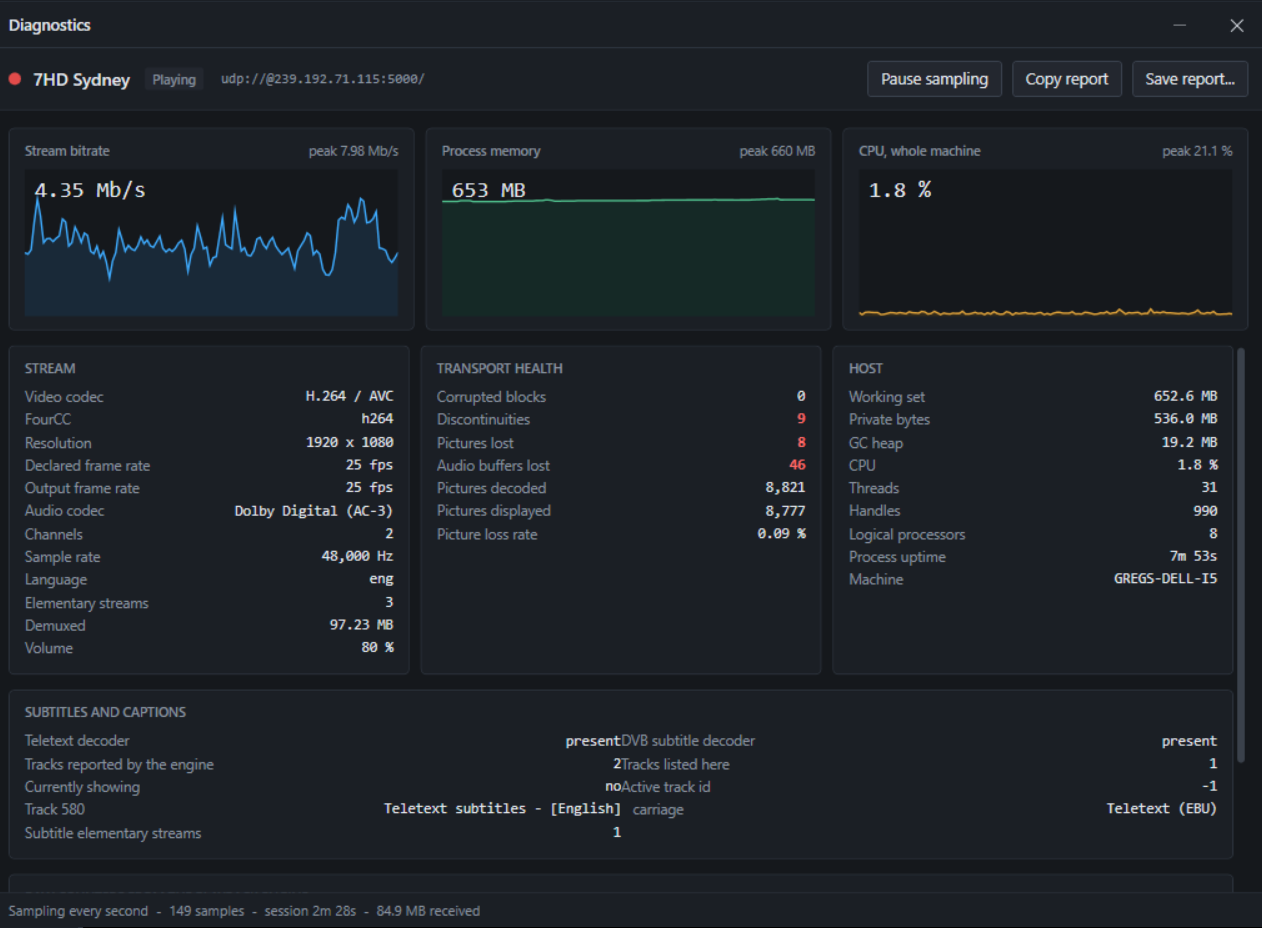Click the Stream bitrate graph
The height and width of the screenshot is (928, 1262).
click(211, 243)
